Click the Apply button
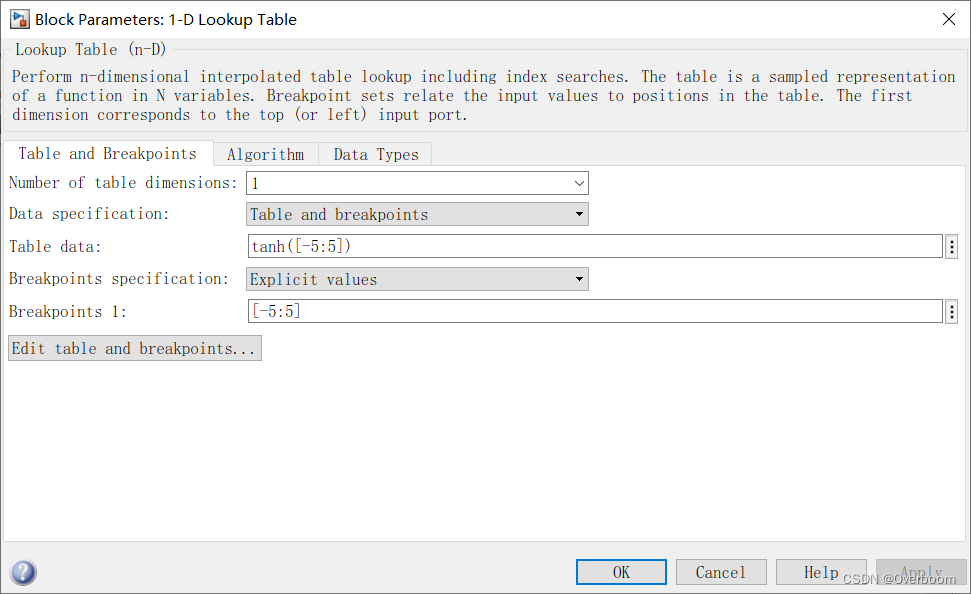The image size is (971, 594). [x=921, y=572]
